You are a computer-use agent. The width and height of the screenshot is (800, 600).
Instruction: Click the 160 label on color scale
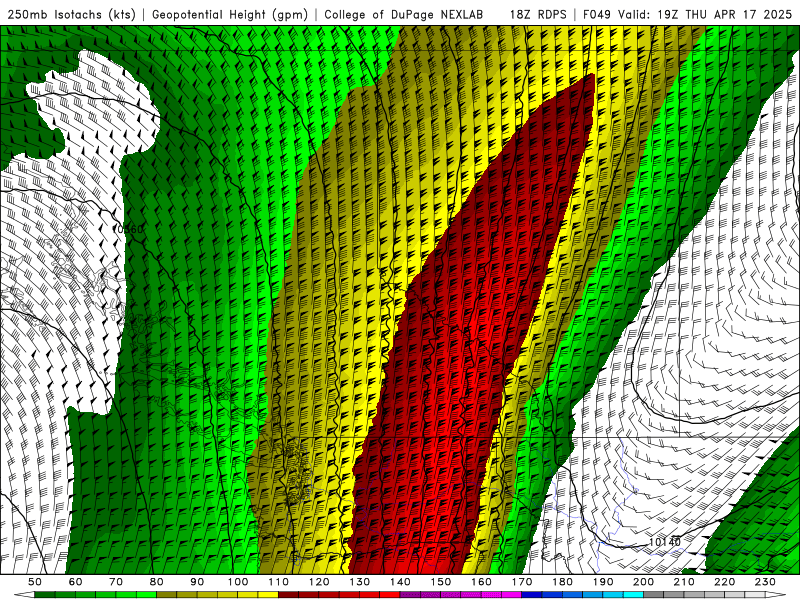482,582
